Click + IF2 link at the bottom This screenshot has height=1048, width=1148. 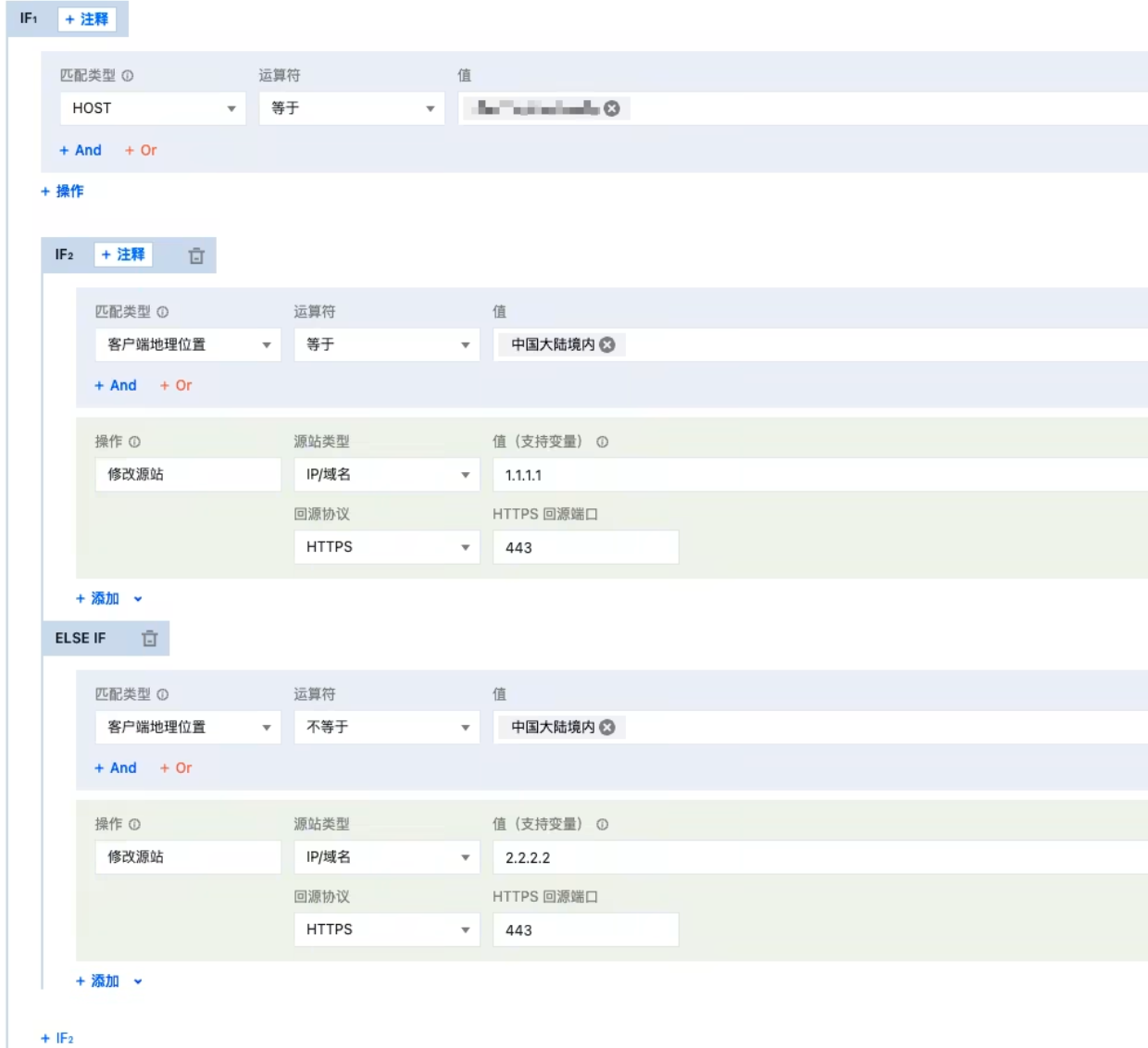[57, 1038]
